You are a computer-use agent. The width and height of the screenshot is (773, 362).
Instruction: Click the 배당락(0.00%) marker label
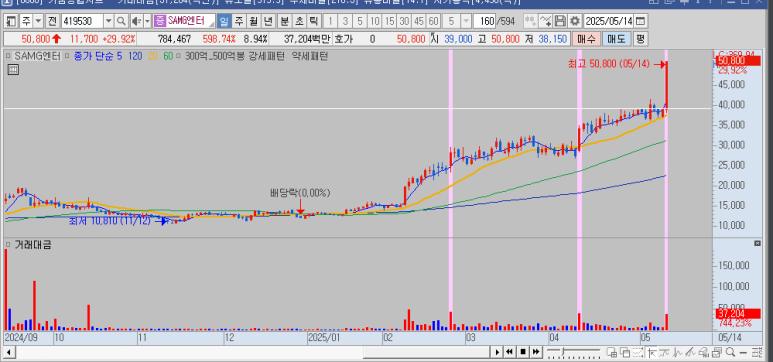click(300, 192)
